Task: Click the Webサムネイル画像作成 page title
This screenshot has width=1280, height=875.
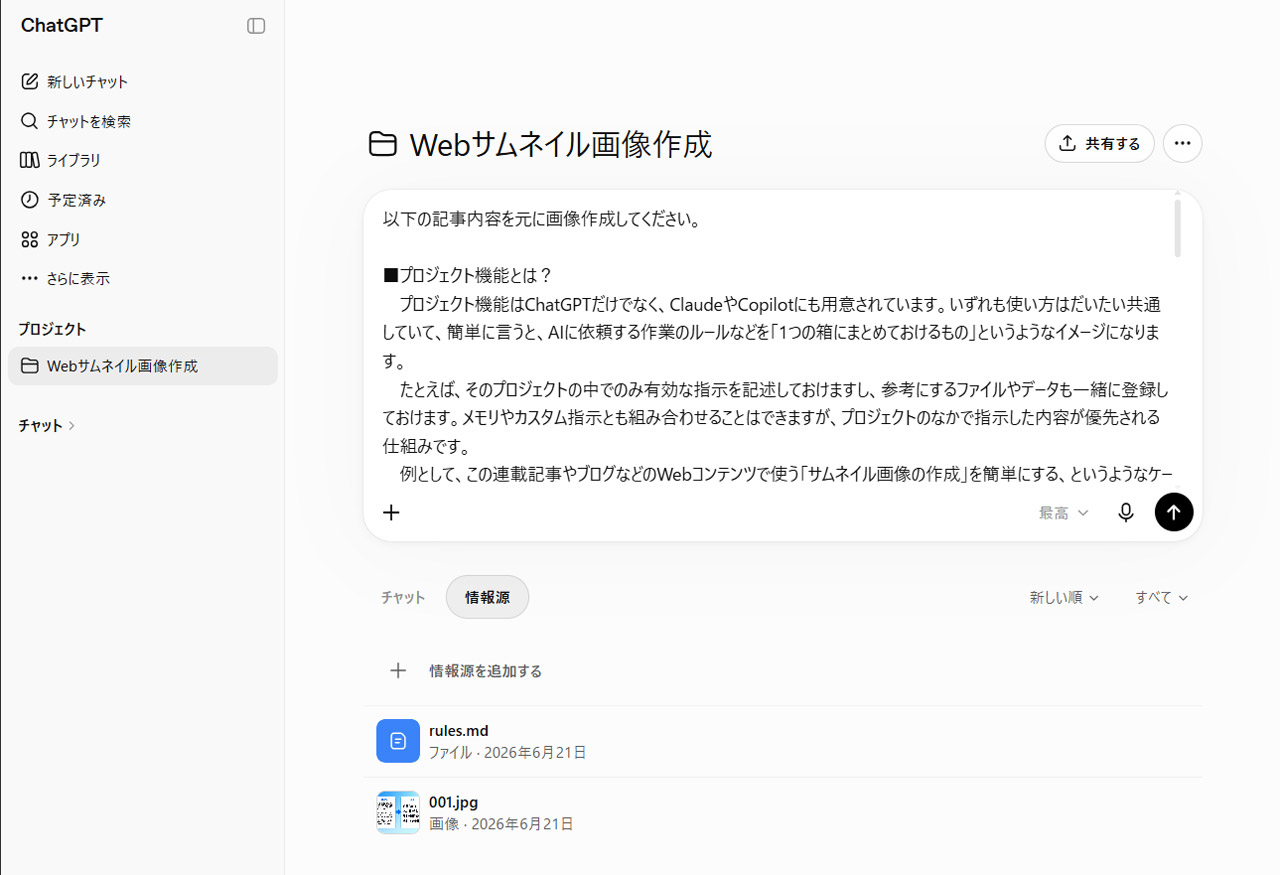Action: (x=561, y=145)
